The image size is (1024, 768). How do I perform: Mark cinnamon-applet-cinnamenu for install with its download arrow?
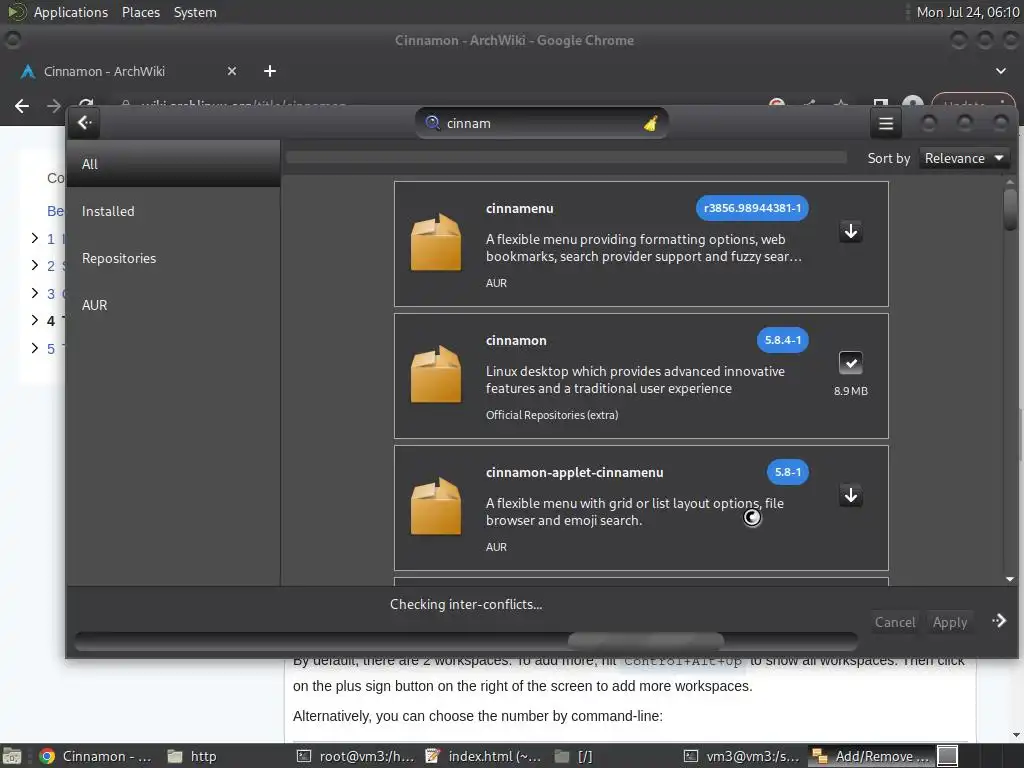pos(850,495)
